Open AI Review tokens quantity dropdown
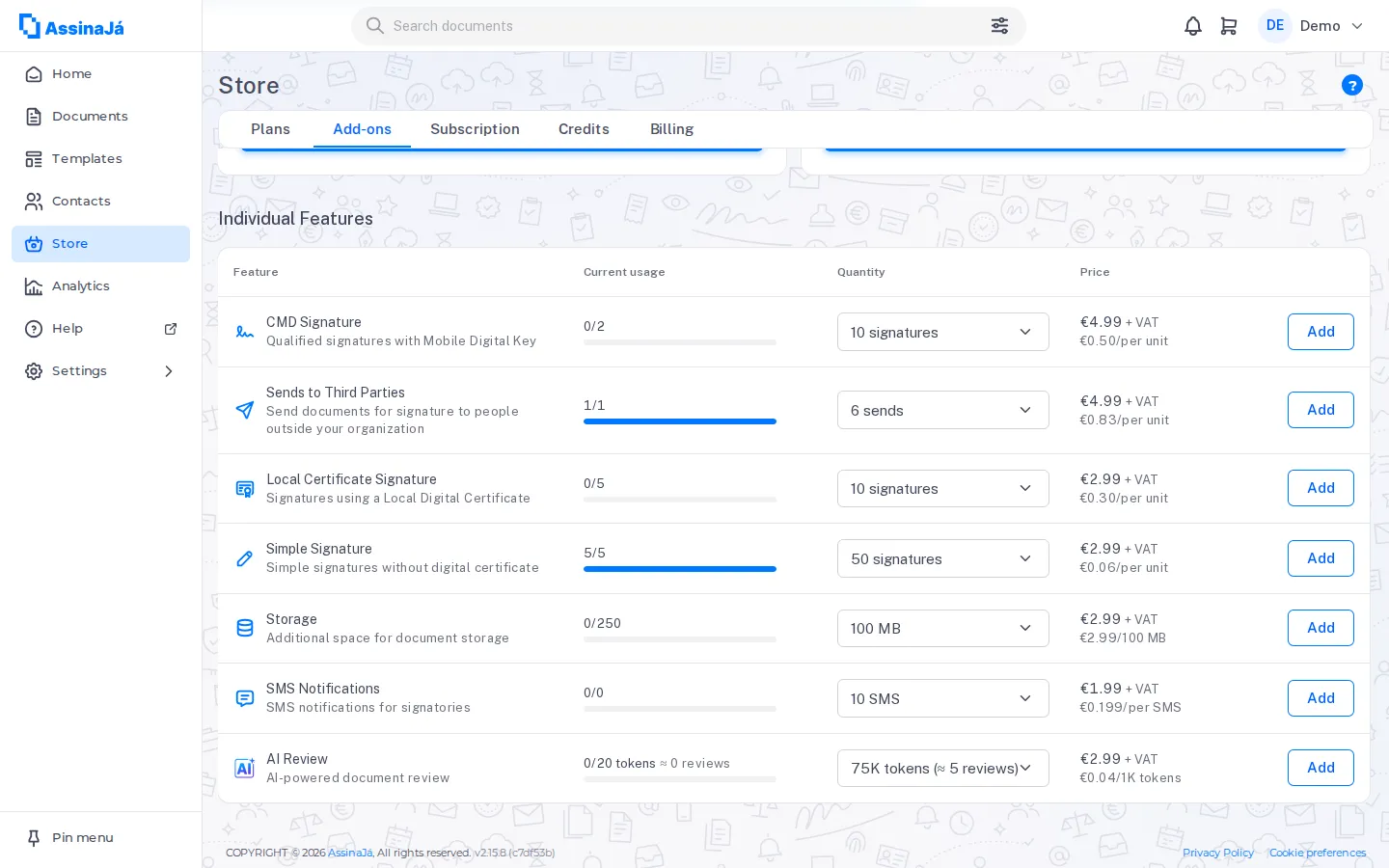 click(x=942, y=768)
